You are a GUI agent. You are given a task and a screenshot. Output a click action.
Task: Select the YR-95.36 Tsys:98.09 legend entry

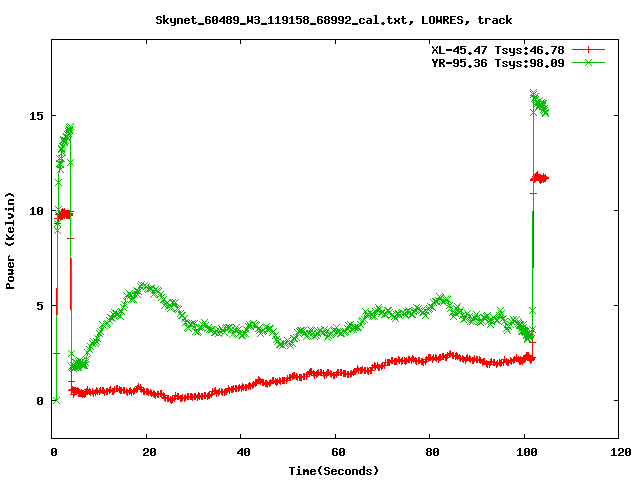[498, 63]
